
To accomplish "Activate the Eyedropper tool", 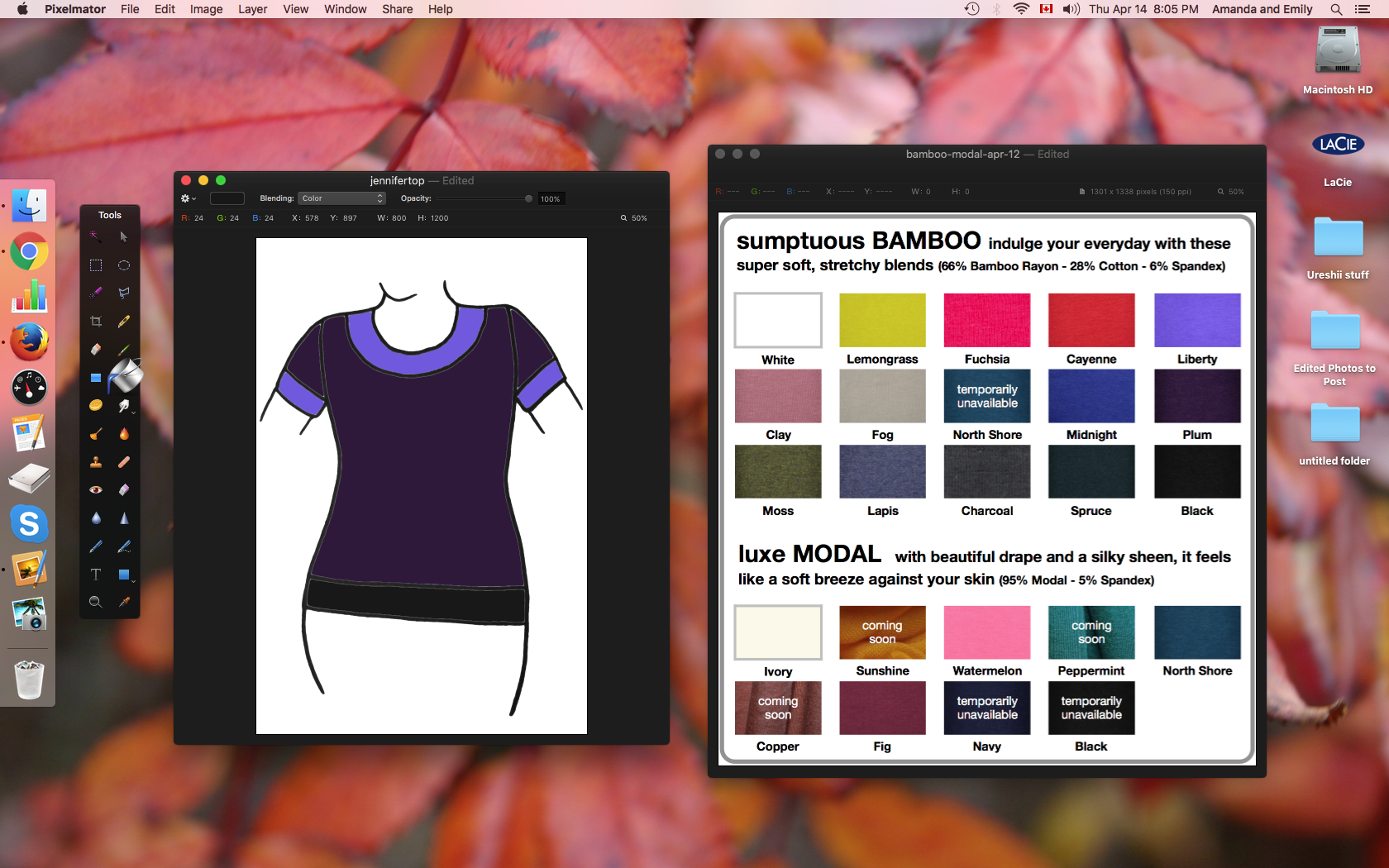I will (x=124, y=603).
